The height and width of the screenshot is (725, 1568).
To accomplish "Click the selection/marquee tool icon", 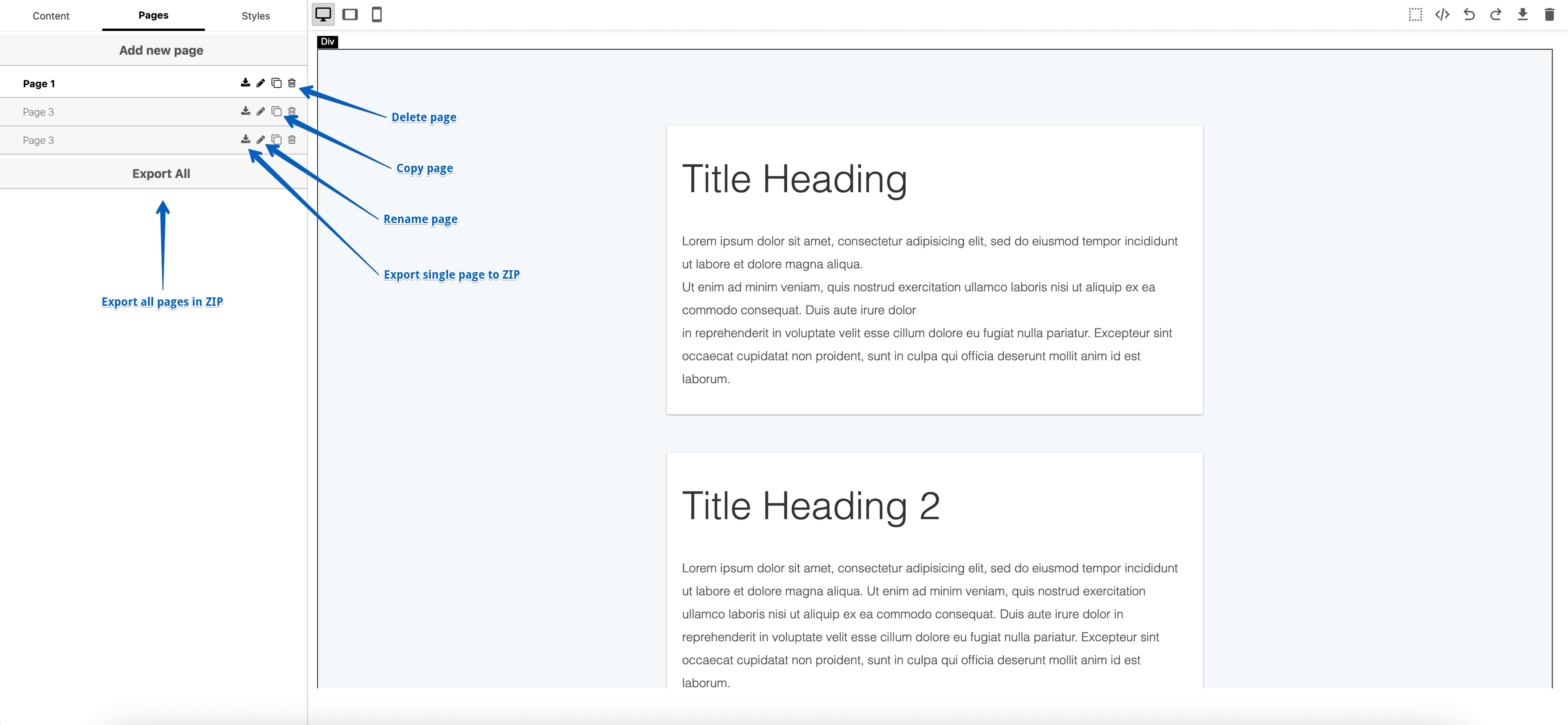I will click(1414, 14).
